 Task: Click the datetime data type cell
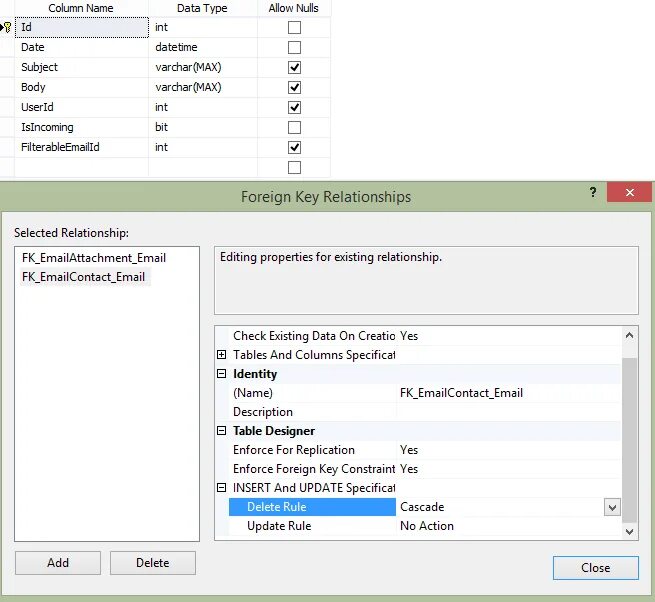pos(203,47)
